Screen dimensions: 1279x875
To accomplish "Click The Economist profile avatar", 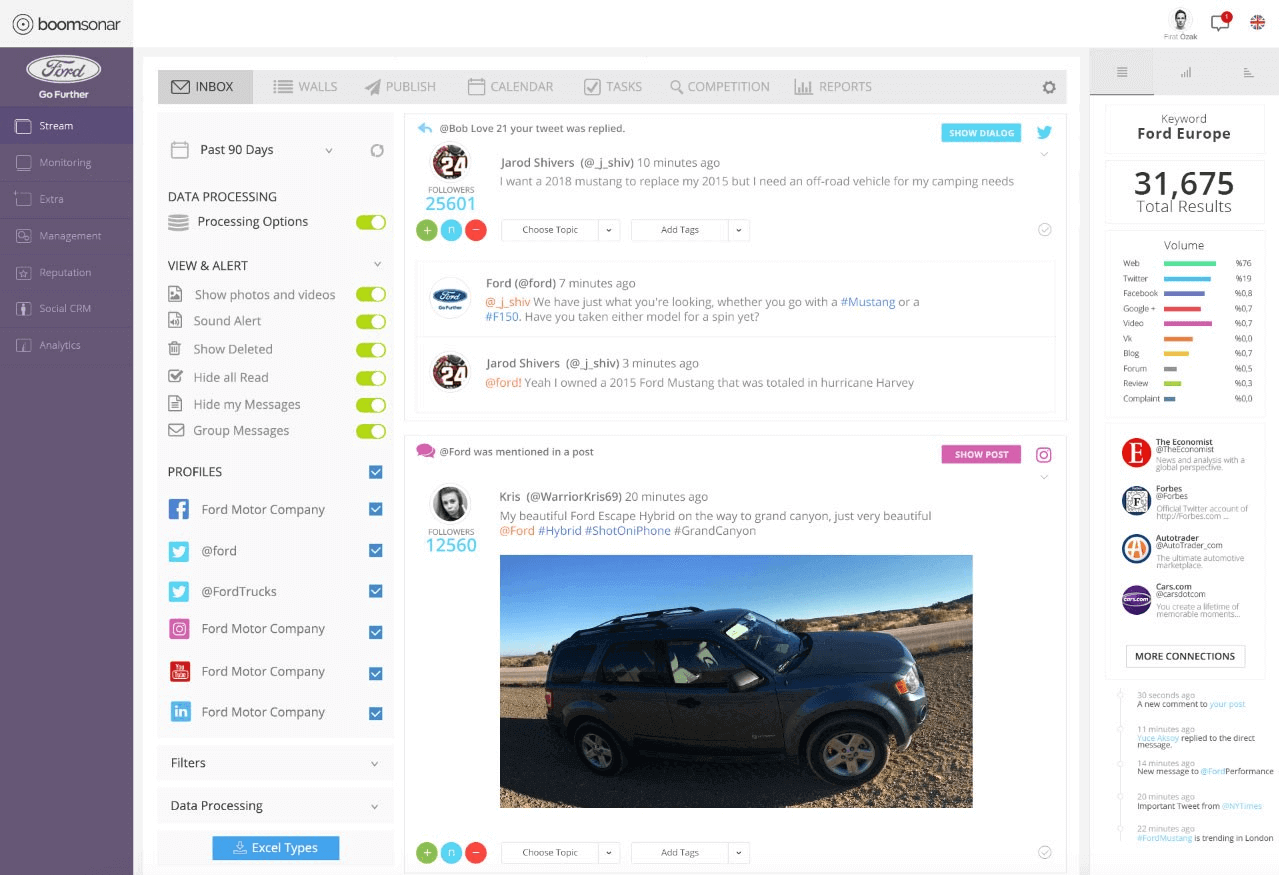I will click(1136, 453).
